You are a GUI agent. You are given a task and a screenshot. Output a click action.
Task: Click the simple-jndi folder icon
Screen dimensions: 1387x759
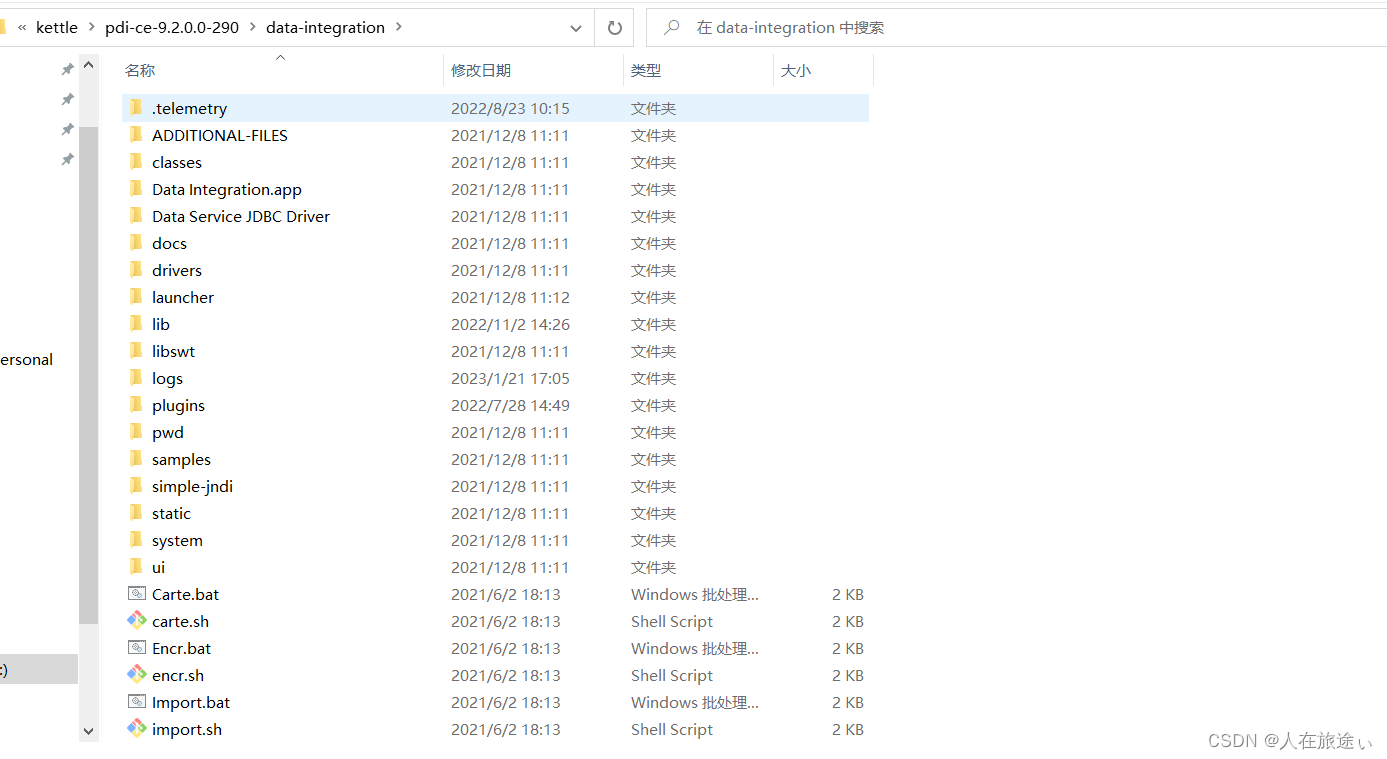(x=136, y=486)
